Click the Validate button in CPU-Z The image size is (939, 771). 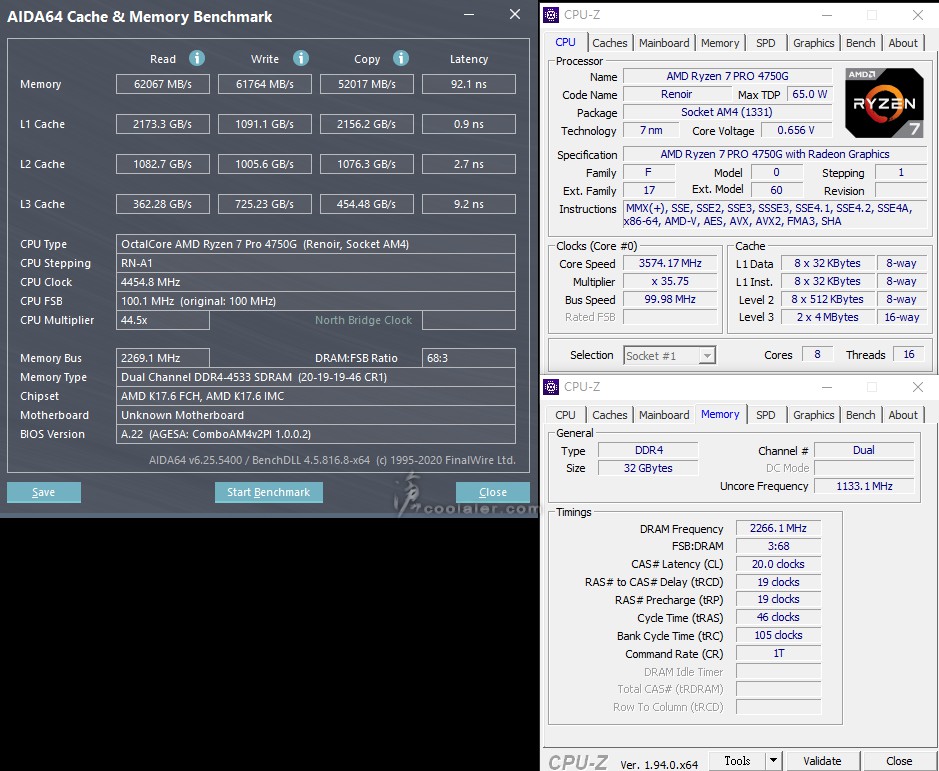(822, 761)
